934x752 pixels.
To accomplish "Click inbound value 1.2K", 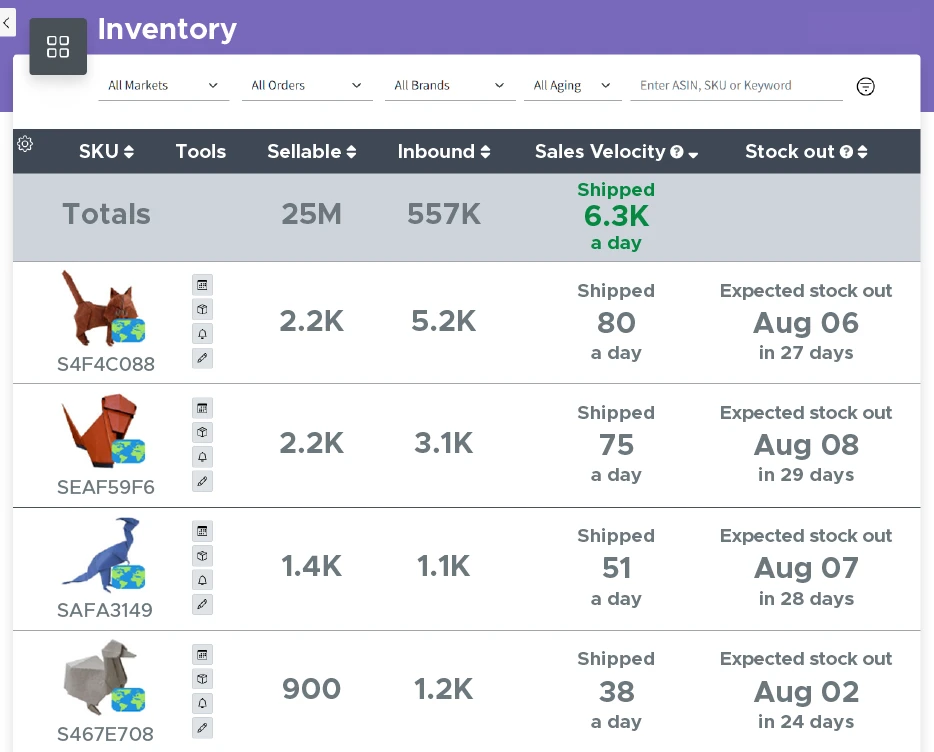I will (444, 689).
